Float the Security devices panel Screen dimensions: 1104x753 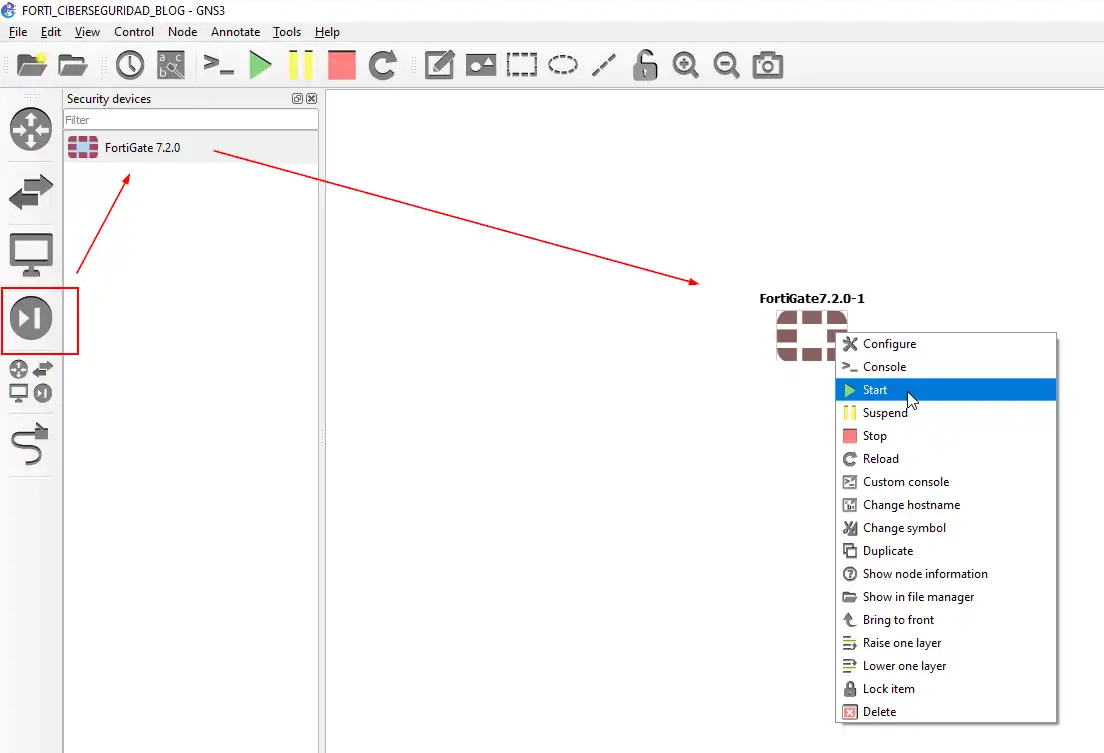coord(297,99)
